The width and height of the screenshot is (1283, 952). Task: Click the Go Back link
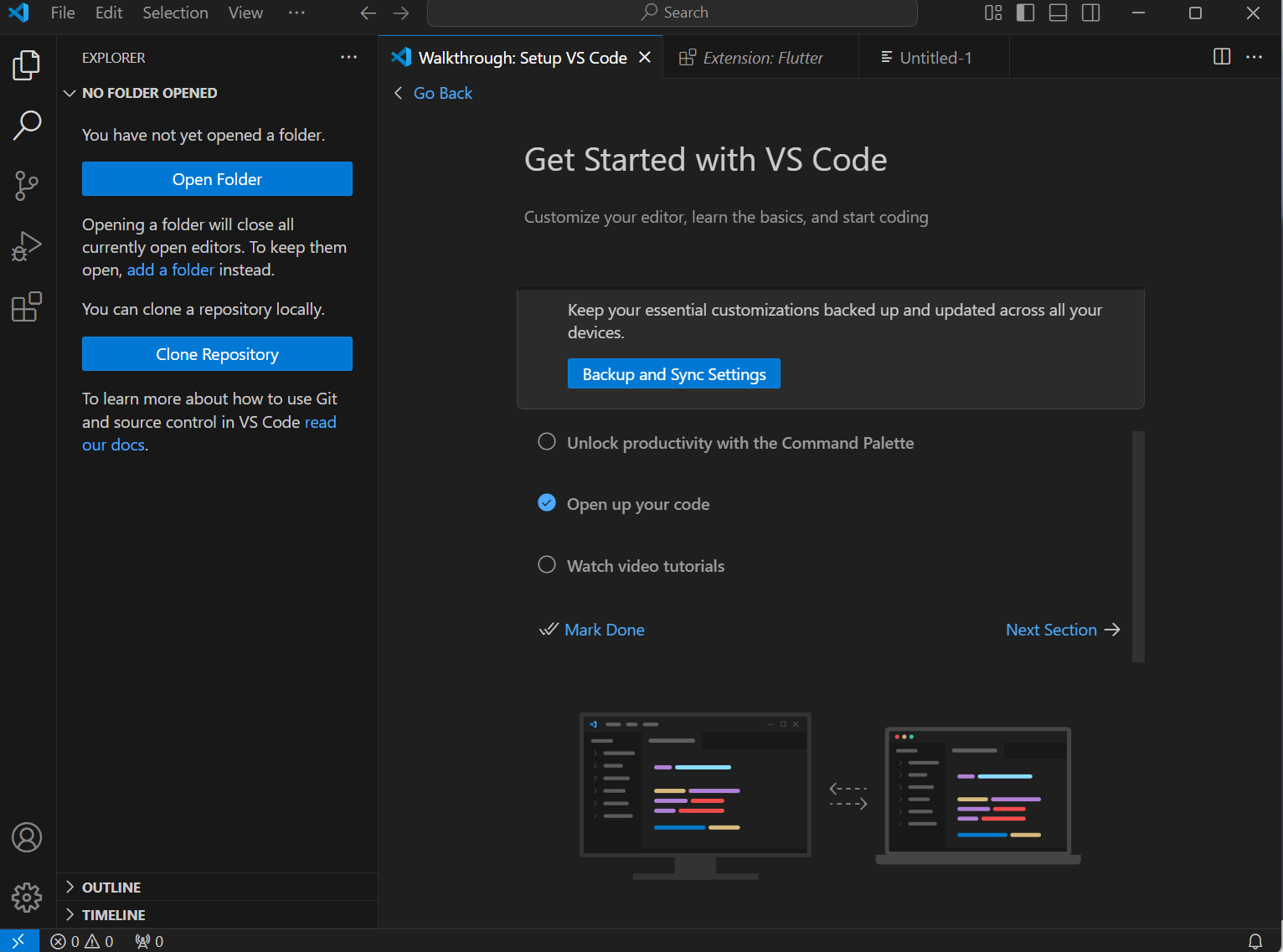pyautogui.click(x=443, y=93)
